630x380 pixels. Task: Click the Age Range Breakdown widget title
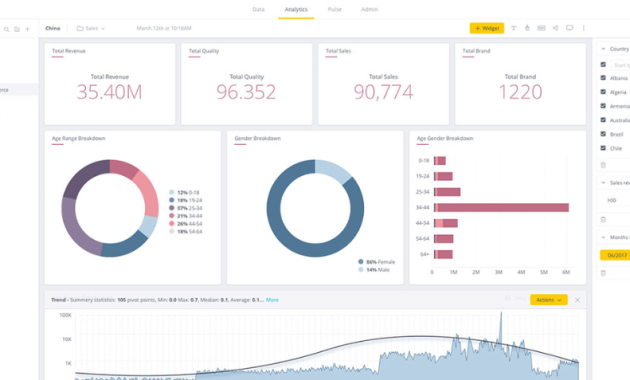[x=78, y=138]
